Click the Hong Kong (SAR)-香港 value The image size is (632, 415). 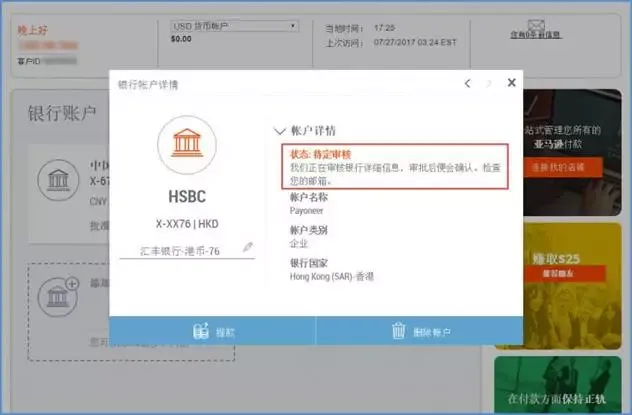click(x=332, y=276)
